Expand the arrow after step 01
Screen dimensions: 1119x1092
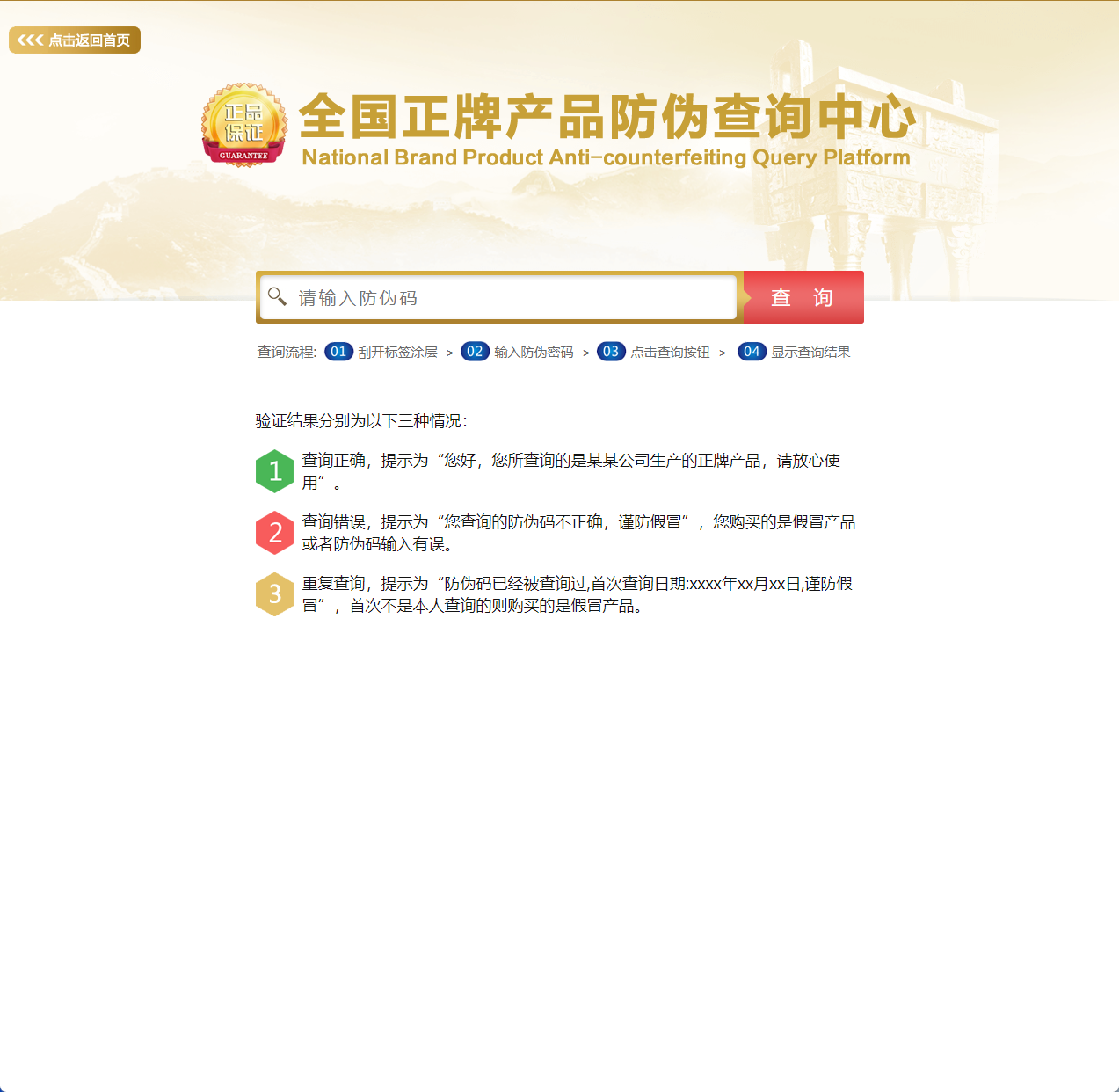(x=449, y=351)
